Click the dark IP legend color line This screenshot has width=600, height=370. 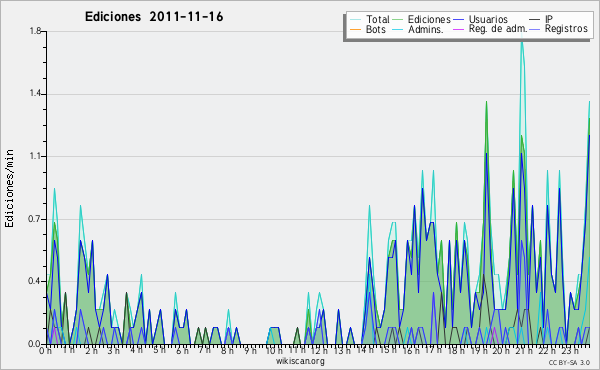pyautogui.click(x=535, y=20)
